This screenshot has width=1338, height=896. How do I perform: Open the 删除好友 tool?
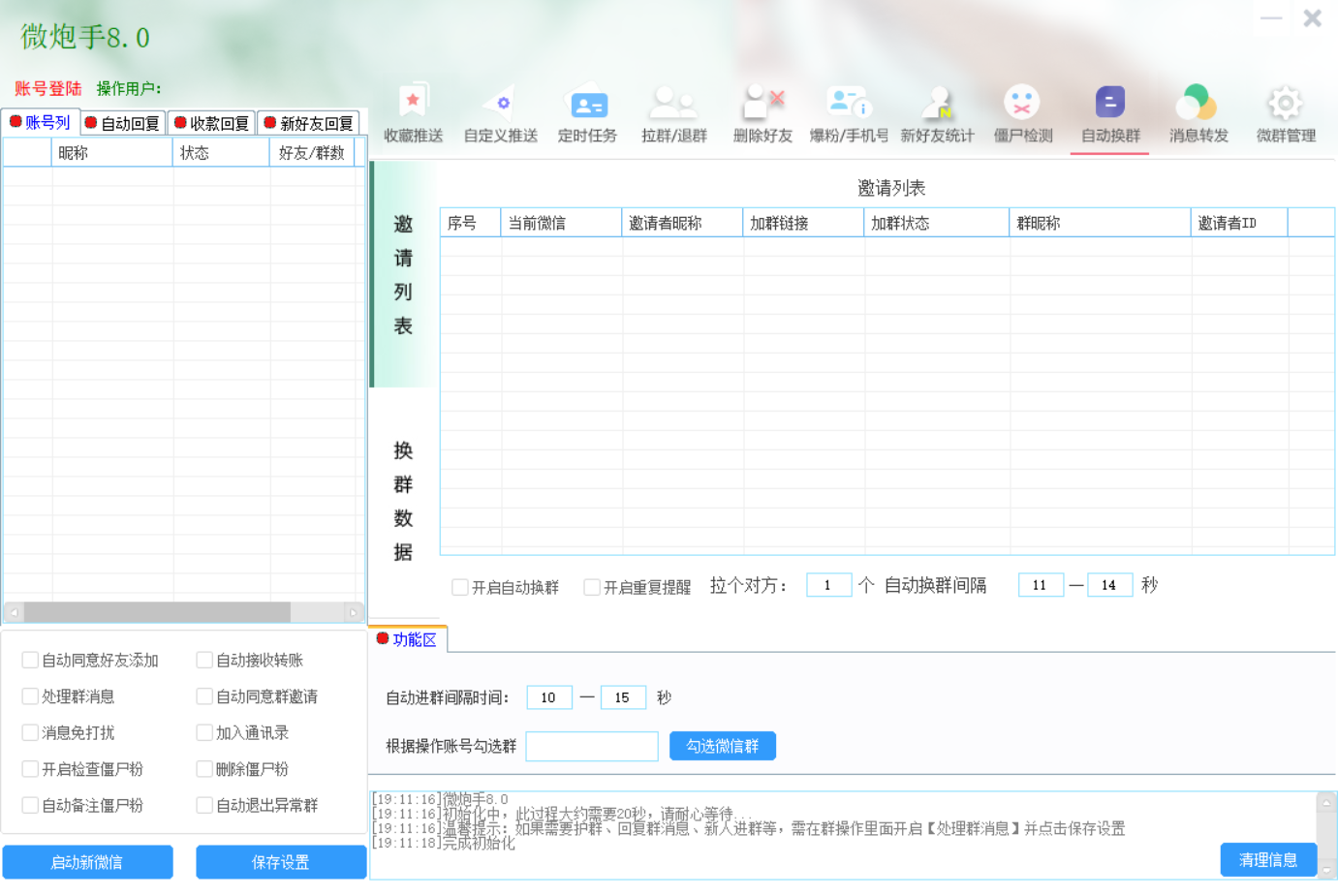(762, 114)
